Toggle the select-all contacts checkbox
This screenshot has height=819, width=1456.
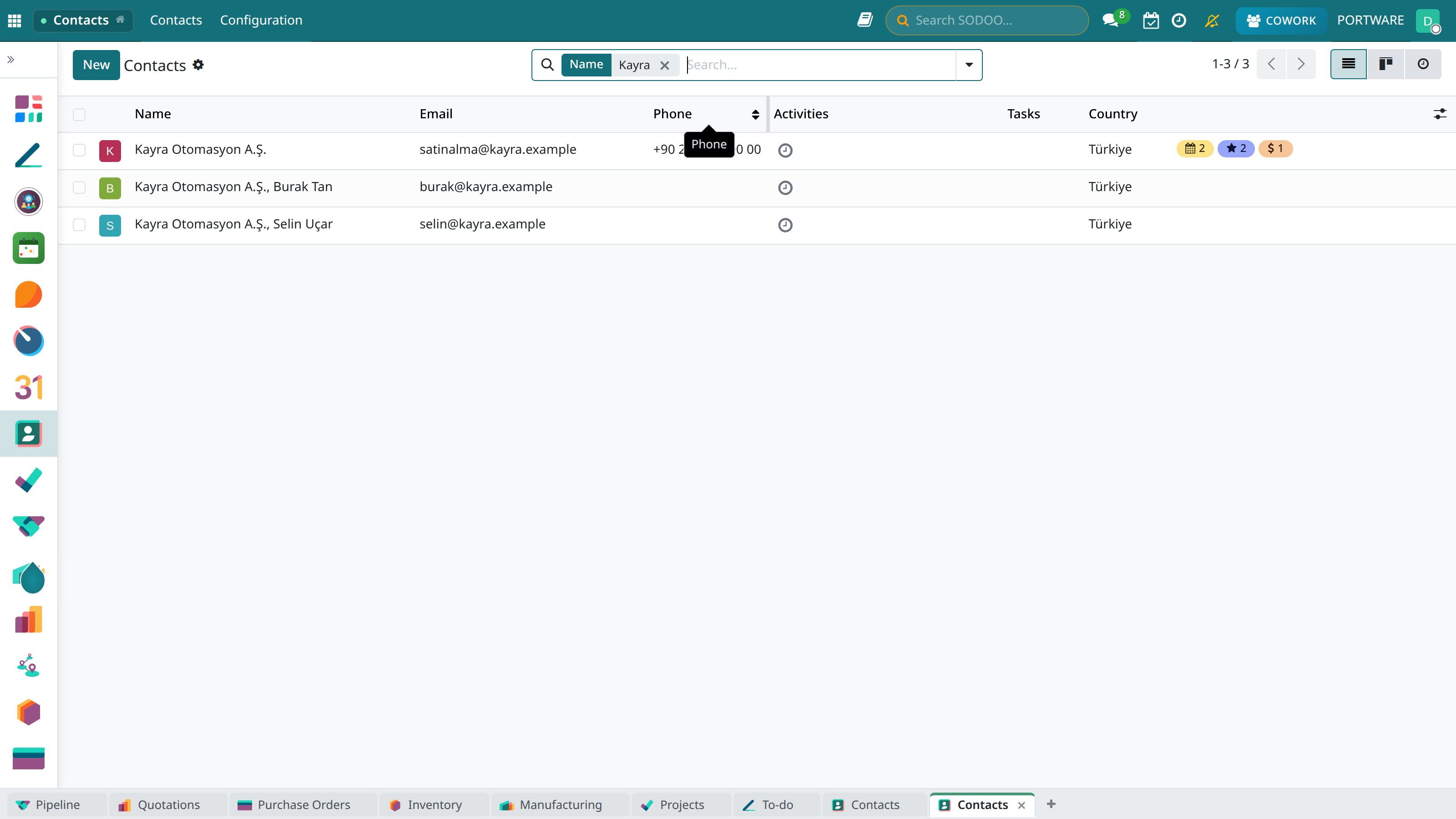tap(79, 114)
